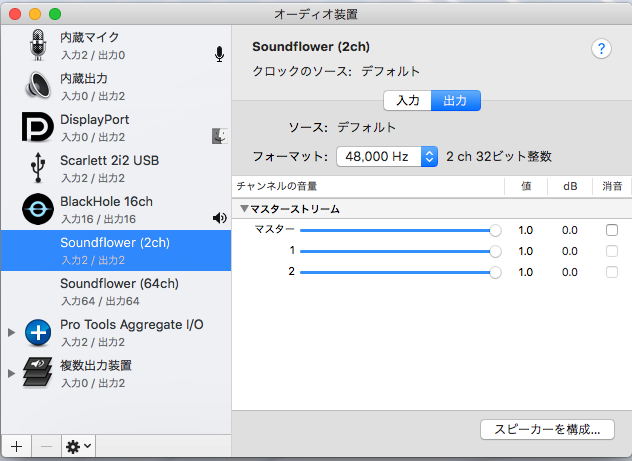Close the オーディオ装置 window

(x=15, y=14)
